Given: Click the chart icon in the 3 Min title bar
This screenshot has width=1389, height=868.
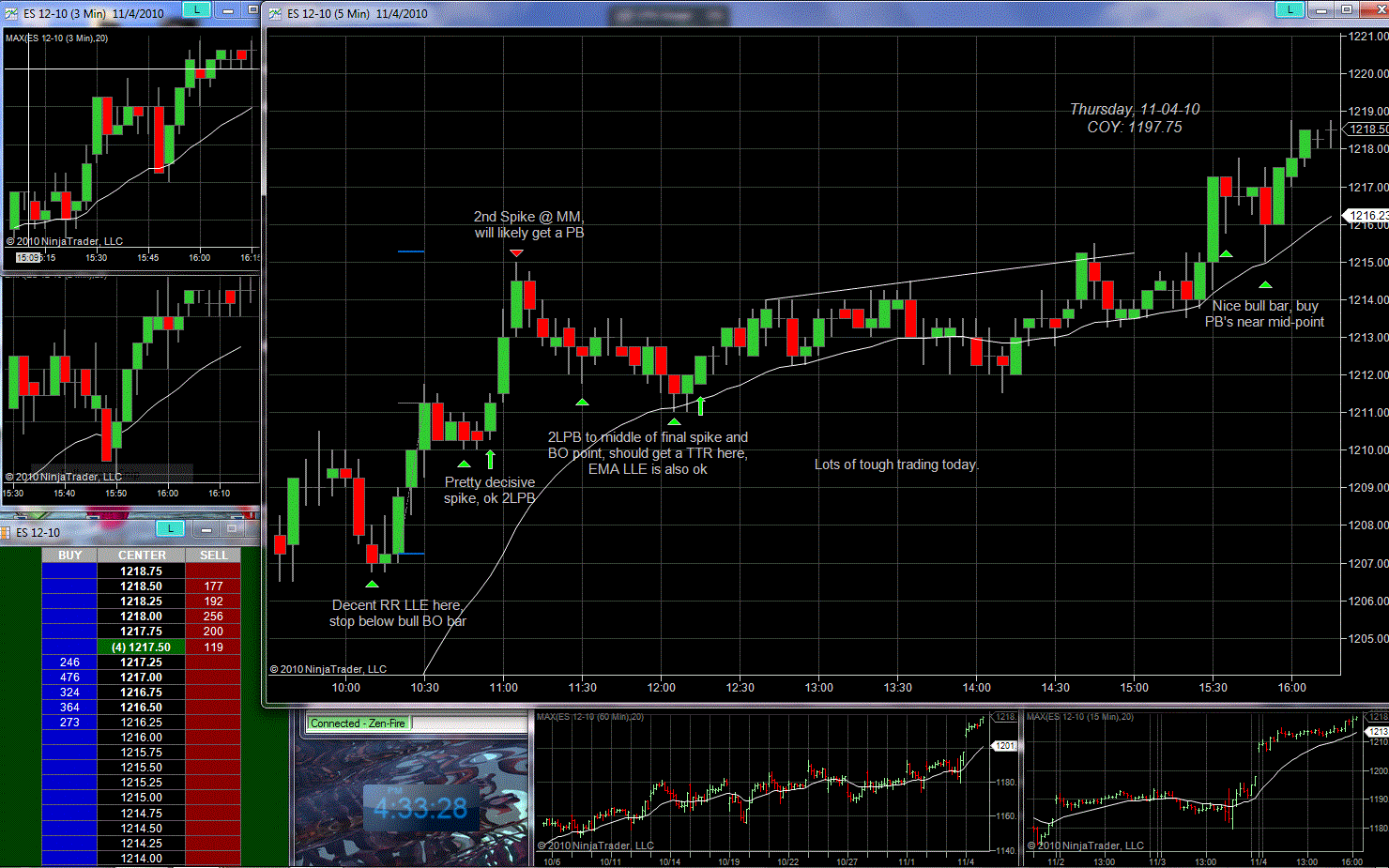Looking at the screenshot, I should click(x=11, y=13).
